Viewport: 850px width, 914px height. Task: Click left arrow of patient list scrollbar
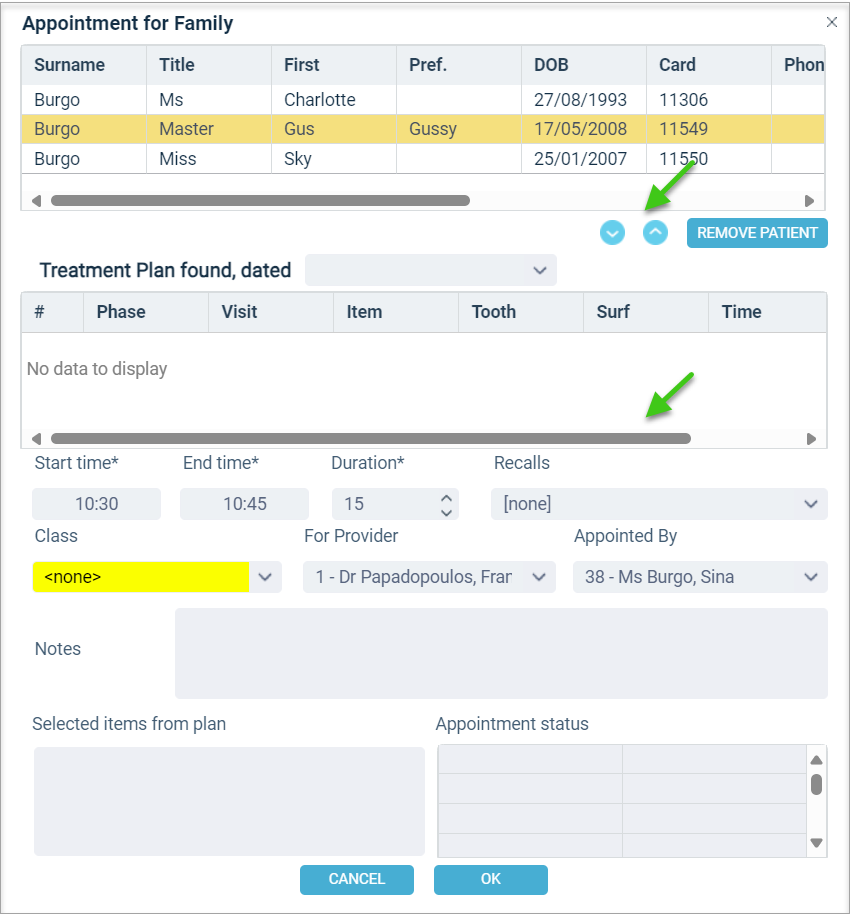36,201
